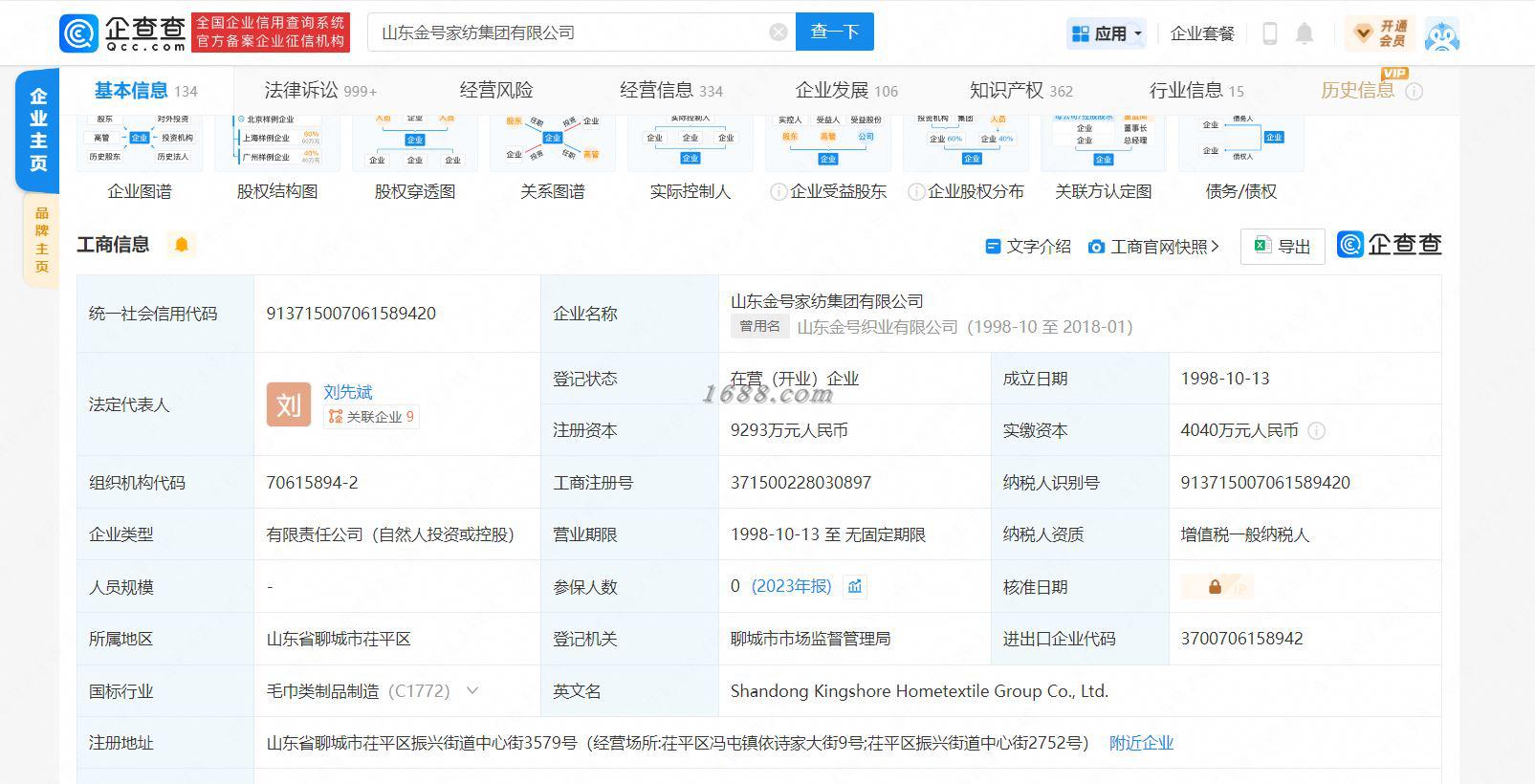This screenshot has height=784, width=1535.
Task: Open the 应用 dropdown menu
Action: coord(1107,33)
